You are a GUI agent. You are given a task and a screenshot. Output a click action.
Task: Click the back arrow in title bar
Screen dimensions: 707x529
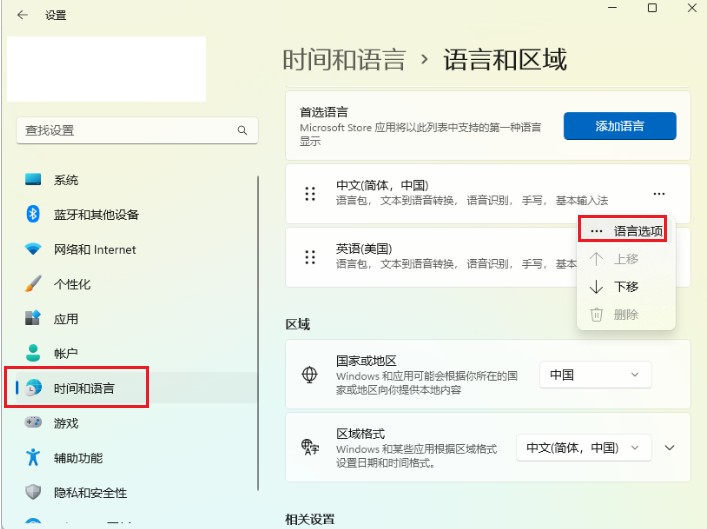(22, 15)
